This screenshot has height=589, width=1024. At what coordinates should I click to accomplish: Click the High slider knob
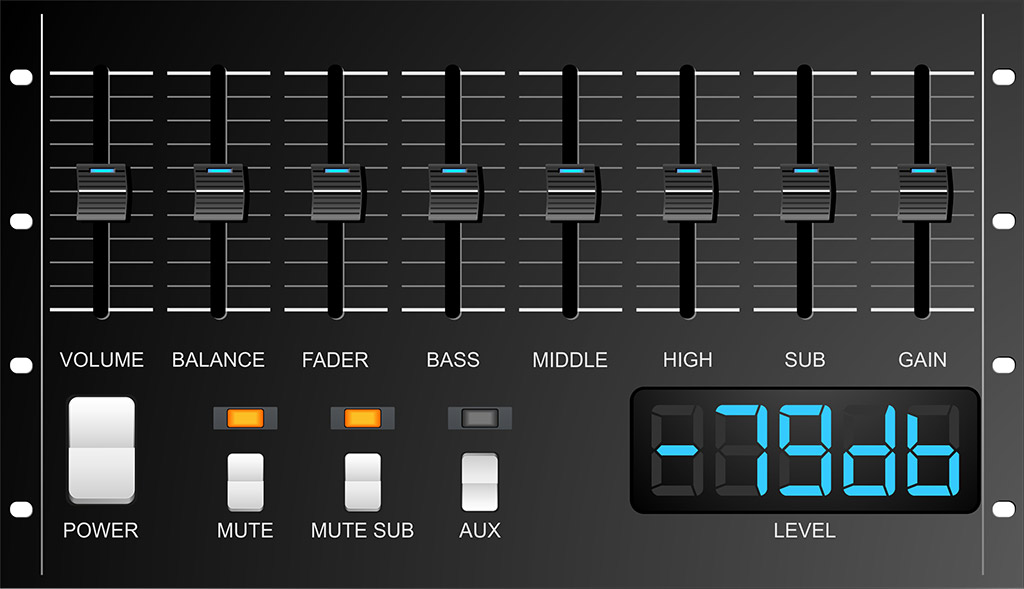688,192
